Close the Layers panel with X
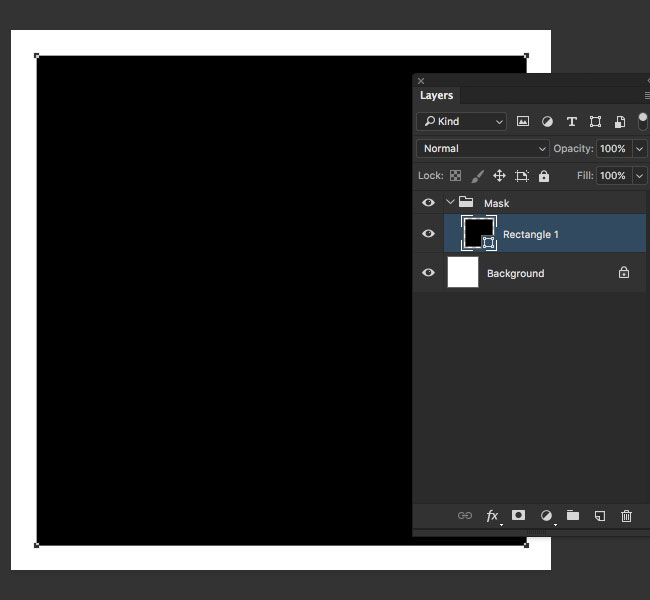The width and height of the screenshot is (650, 600). pyautogui.click(x=421, y=81)
